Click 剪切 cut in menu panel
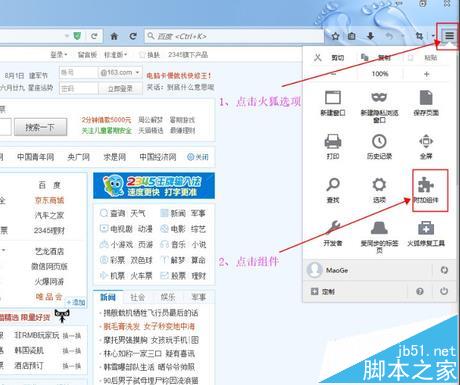The height and width of the screenshot is (385, 460). click(x=329, y=58)
